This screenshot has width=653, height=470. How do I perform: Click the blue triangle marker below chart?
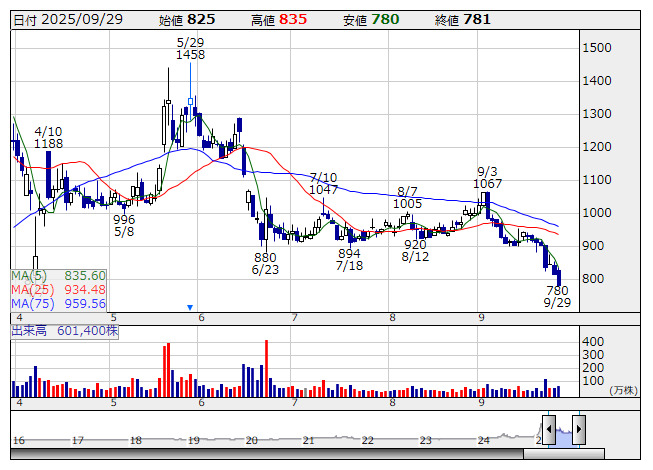(190, 308)
